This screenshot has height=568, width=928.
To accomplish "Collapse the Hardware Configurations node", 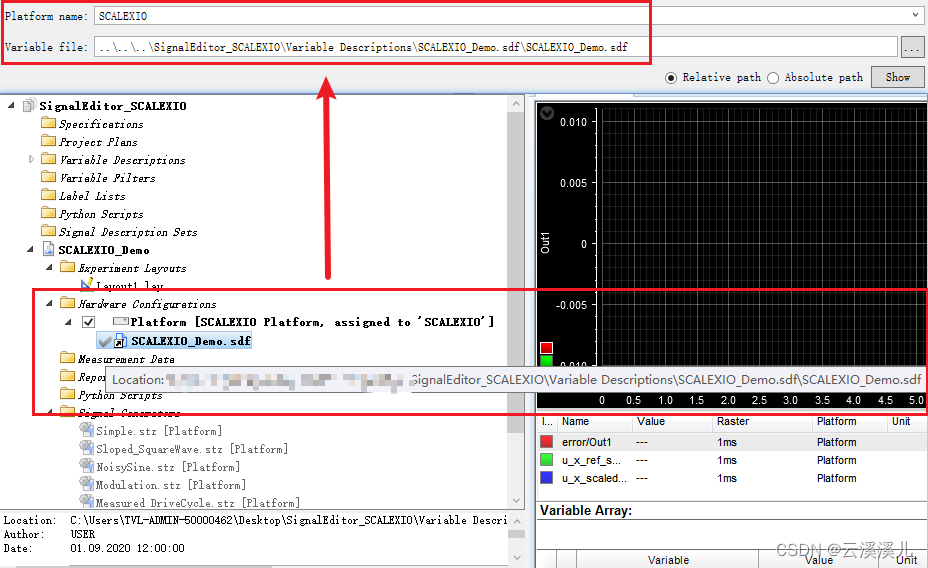I will (49, 304).
